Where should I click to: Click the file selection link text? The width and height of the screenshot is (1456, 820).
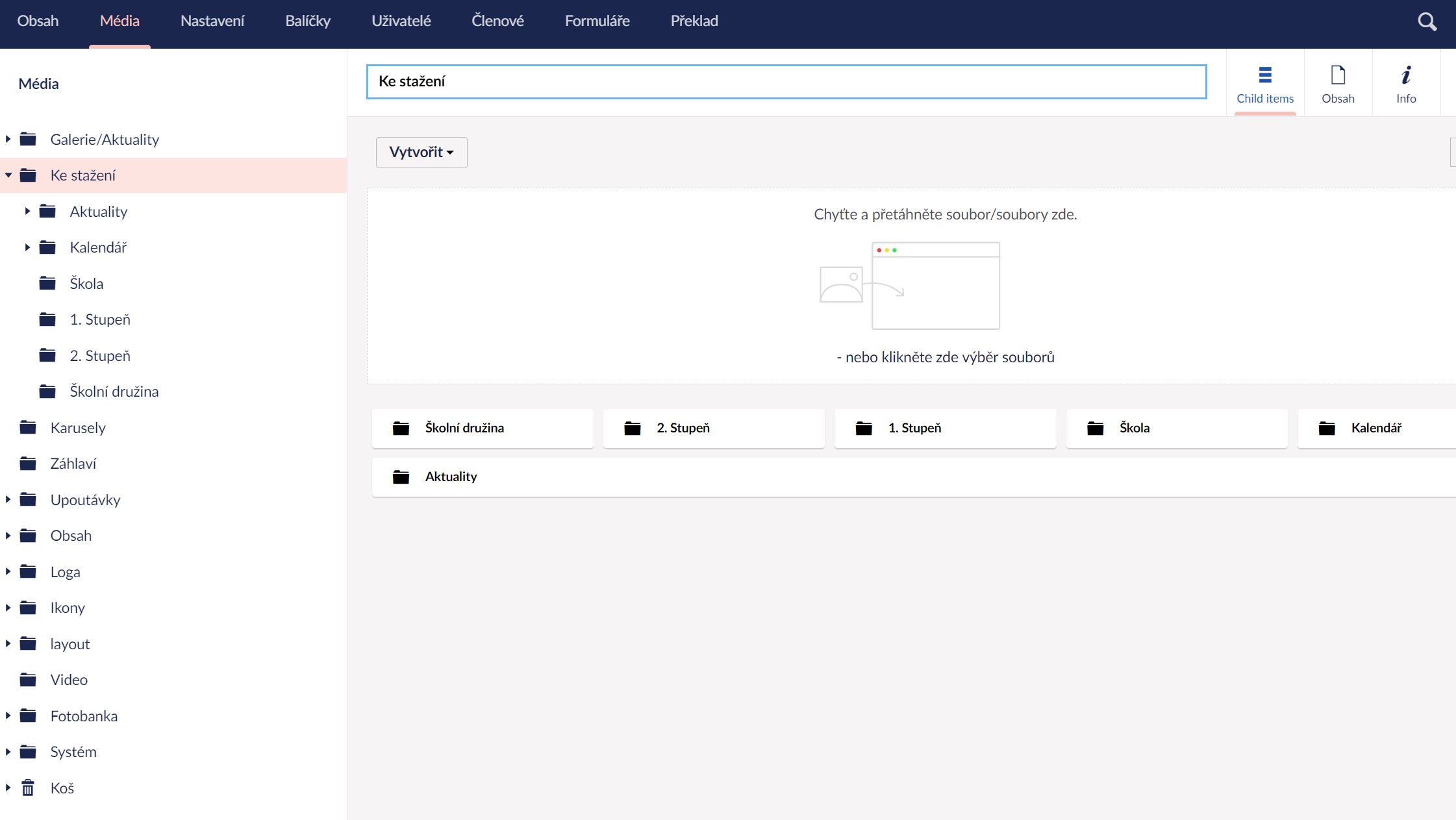pos(945,357)
